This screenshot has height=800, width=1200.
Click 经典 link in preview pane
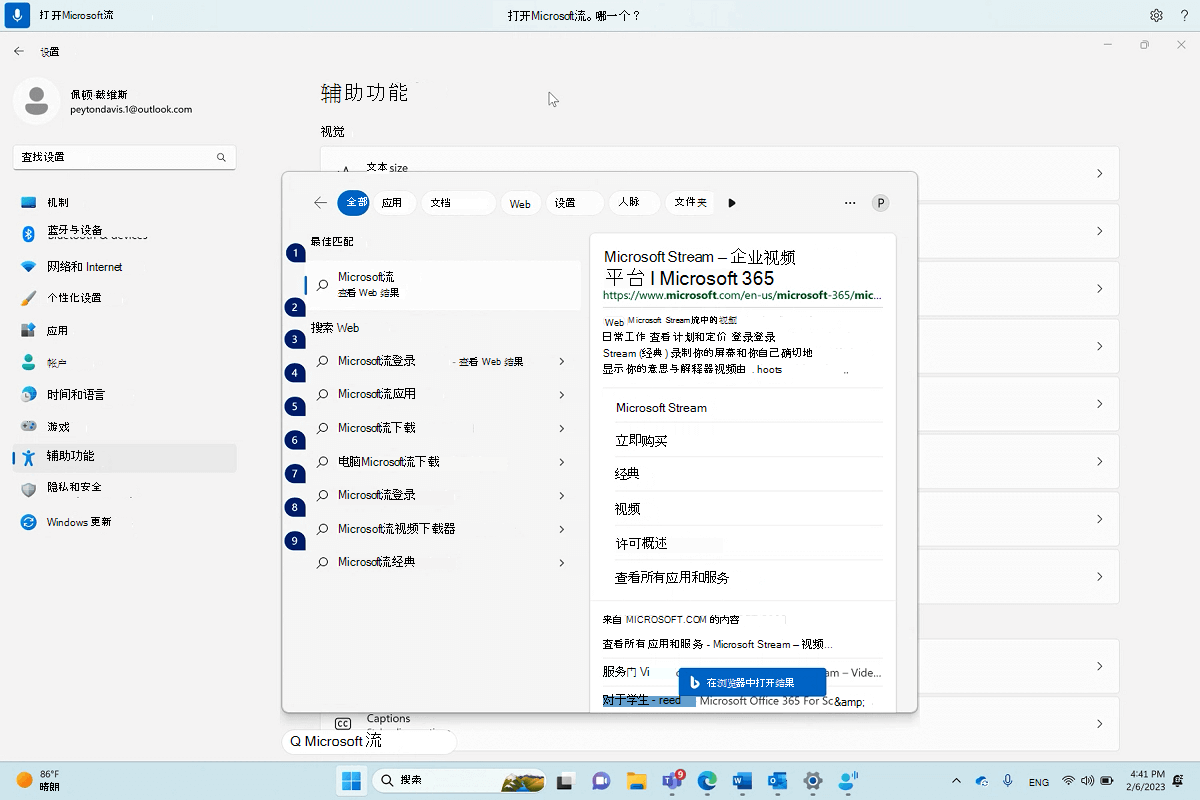[627, 474]
